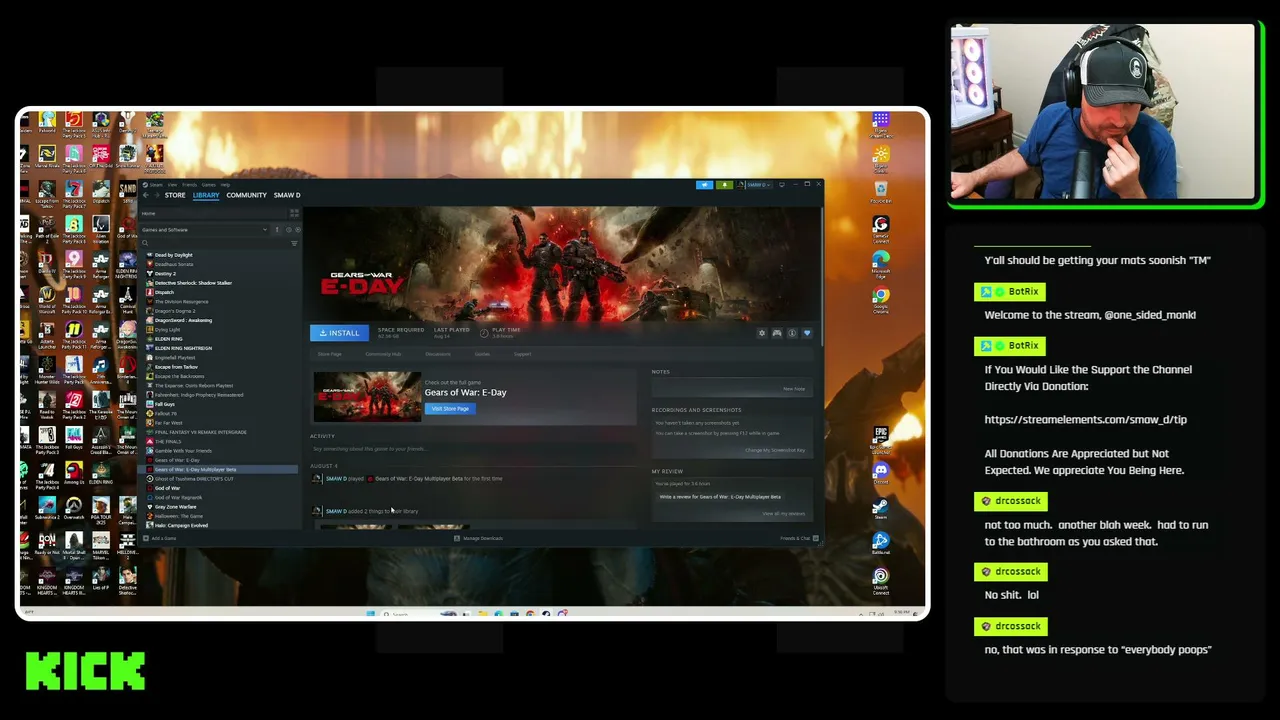Open the Friends menu in Steam
Image resolution: width=1280 pixels, height=720 pixels.
pyautogui.click(x=189, y=185)
